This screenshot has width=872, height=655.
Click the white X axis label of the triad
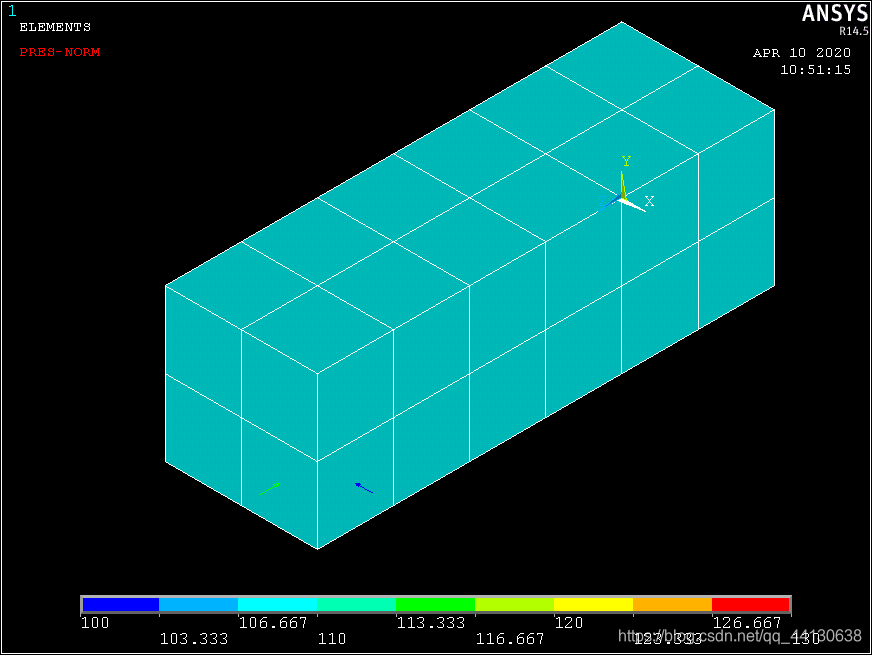(x=649, y=202)
